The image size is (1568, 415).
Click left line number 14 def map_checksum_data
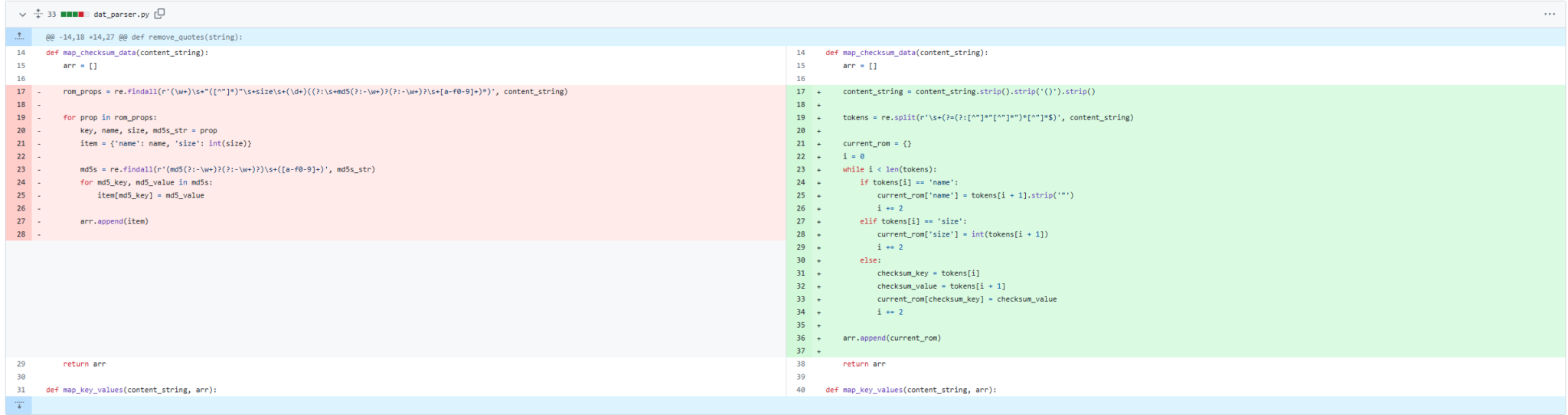[x=21, y=53]
